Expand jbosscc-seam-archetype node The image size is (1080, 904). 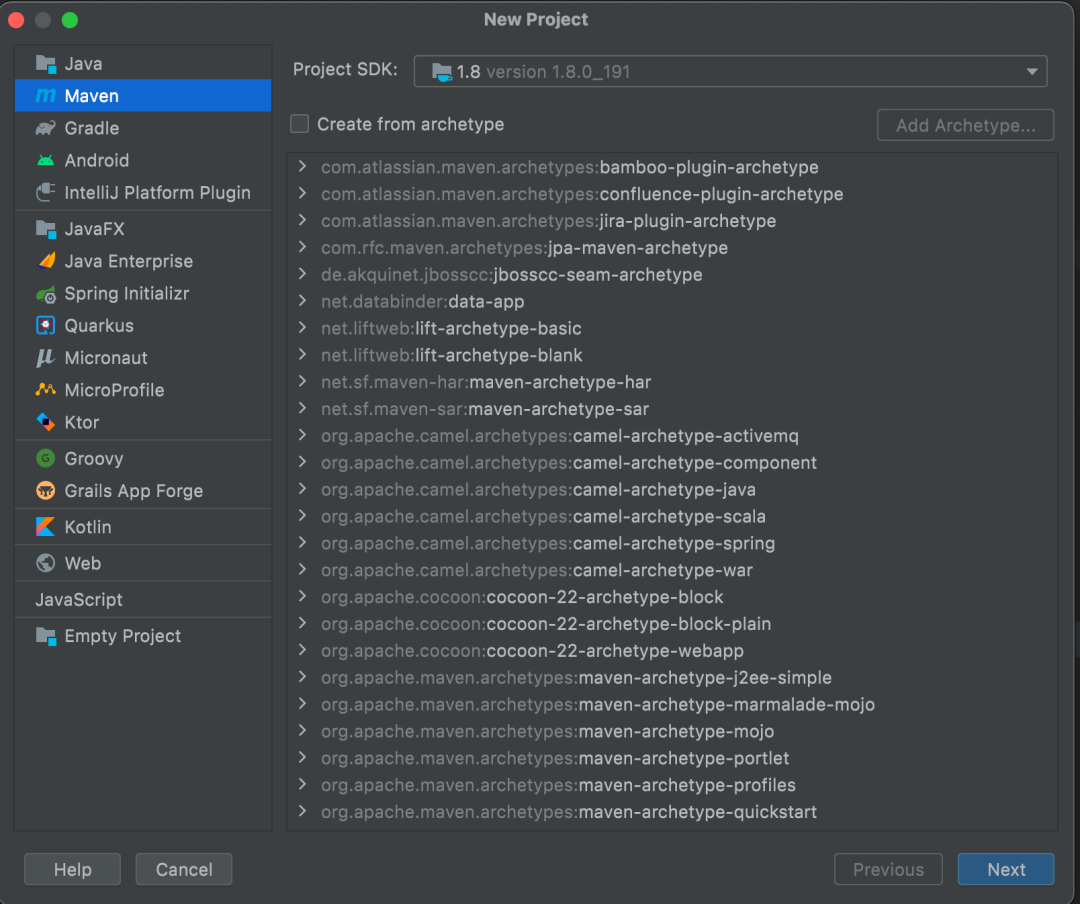pyautogui.click(x=302, y=274)
